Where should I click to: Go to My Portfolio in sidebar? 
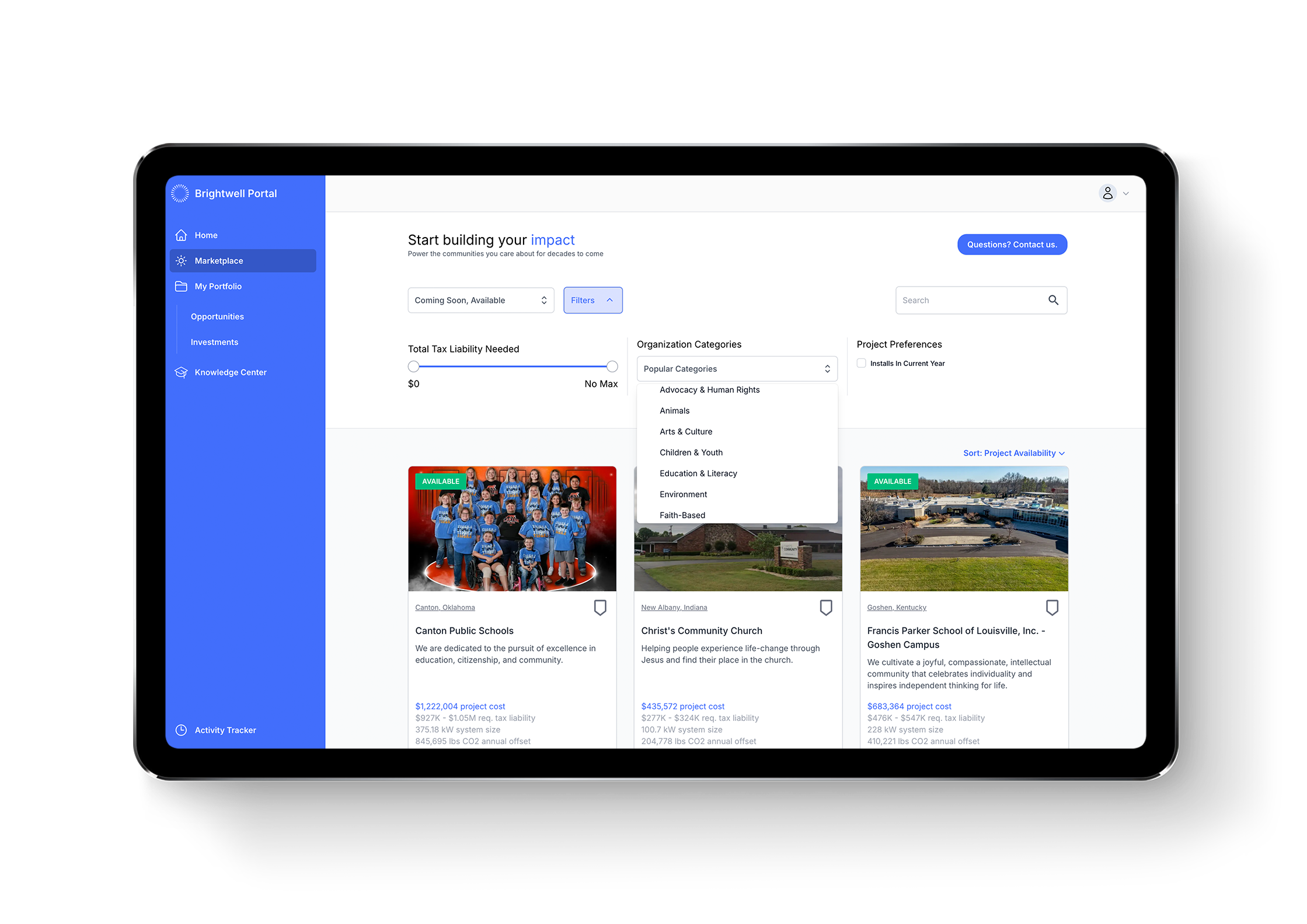218,287
